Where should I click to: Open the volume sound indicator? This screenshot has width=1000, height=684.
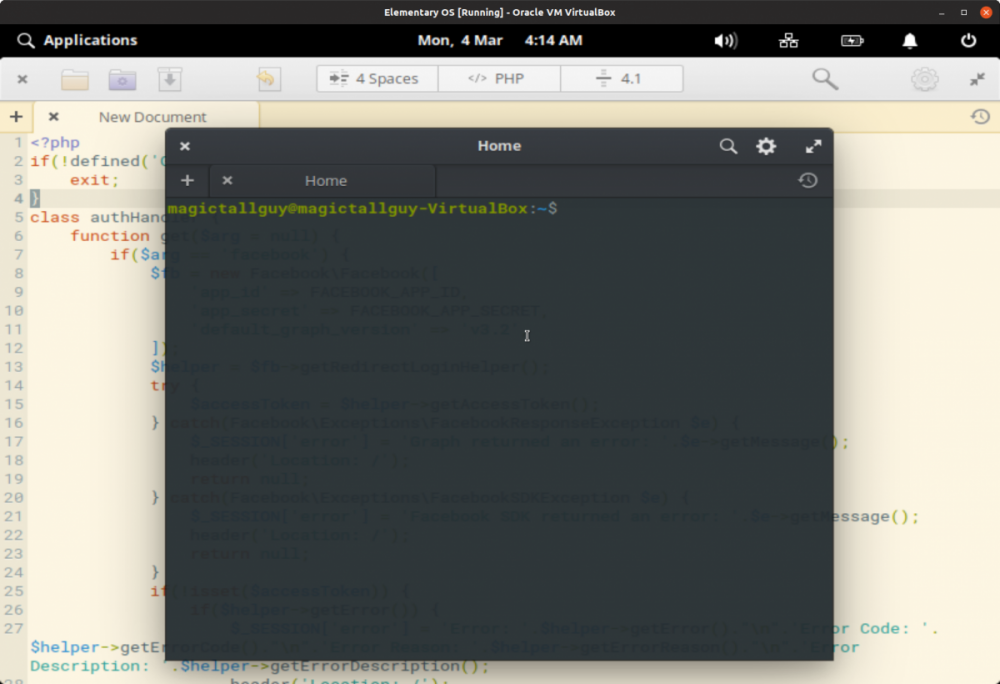(x=725, y=40)
